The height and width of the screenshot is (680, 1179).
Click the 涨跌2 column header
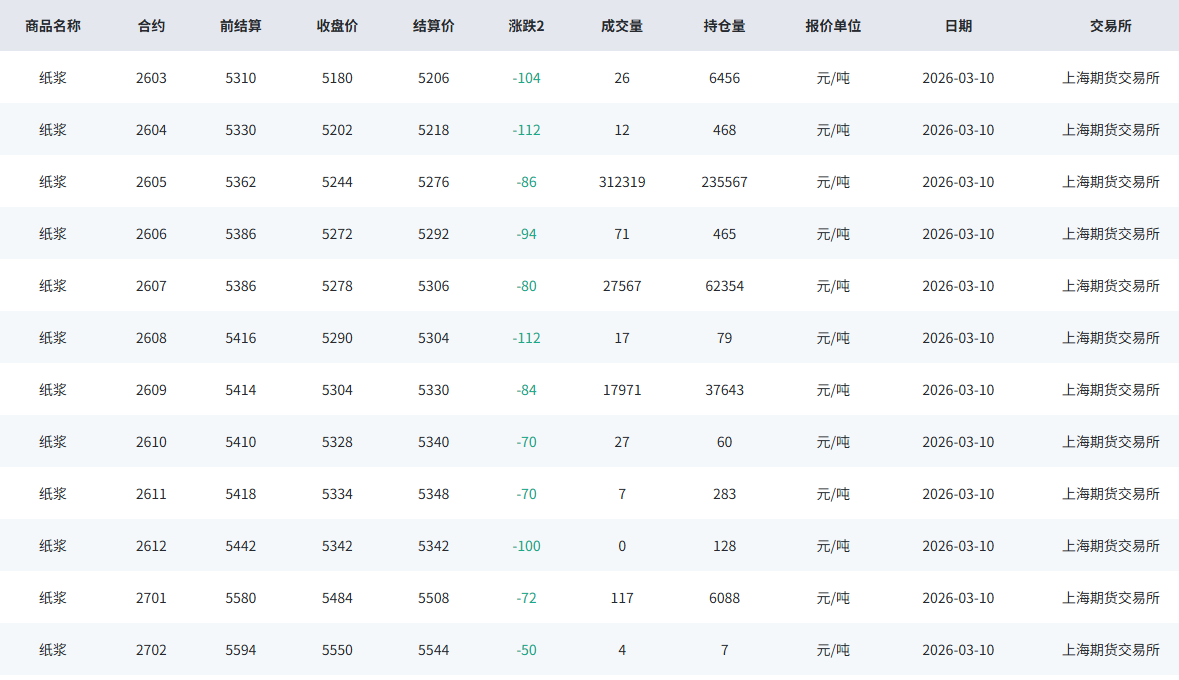526,26
